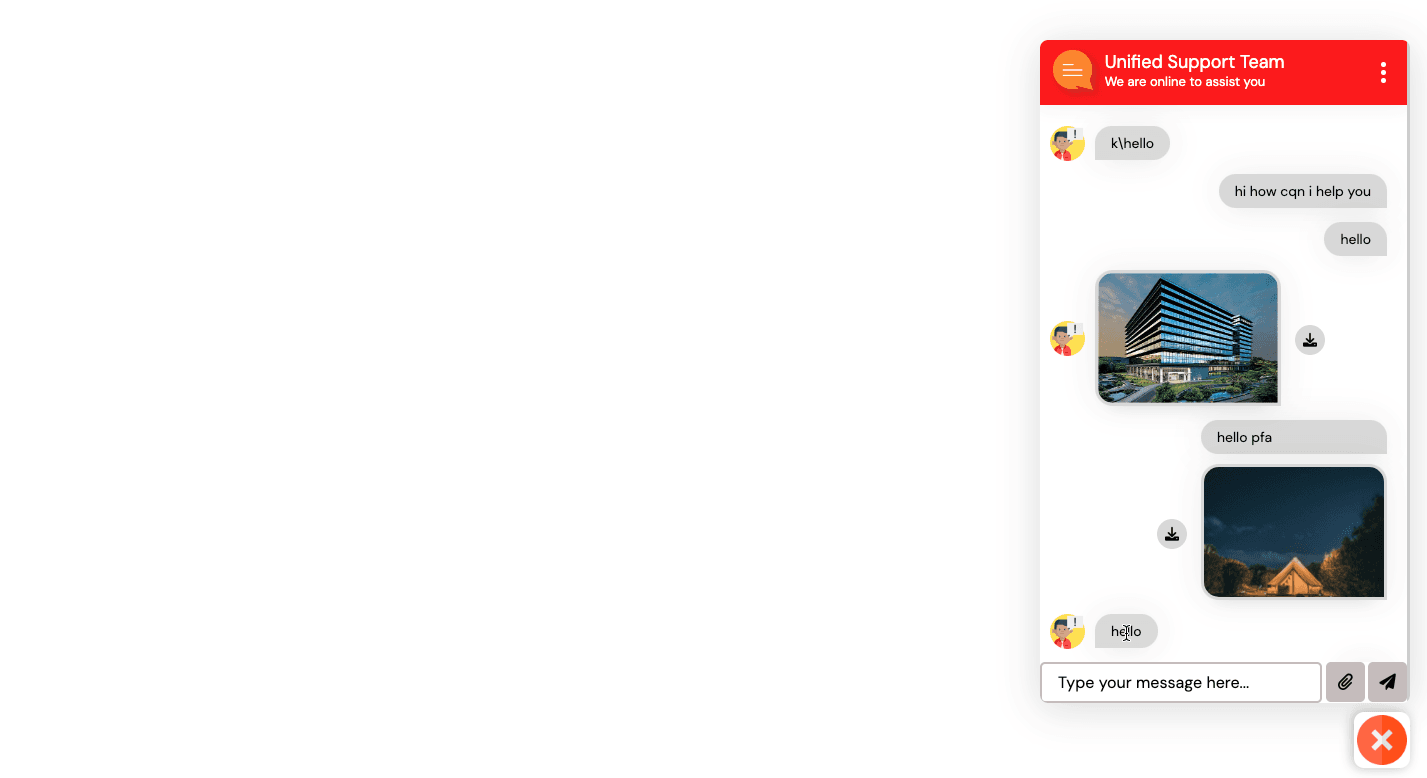Attach a file with the paperclip icon
The width and height of the screenshot is (1427, 778).
click(x=1345, y=682)
